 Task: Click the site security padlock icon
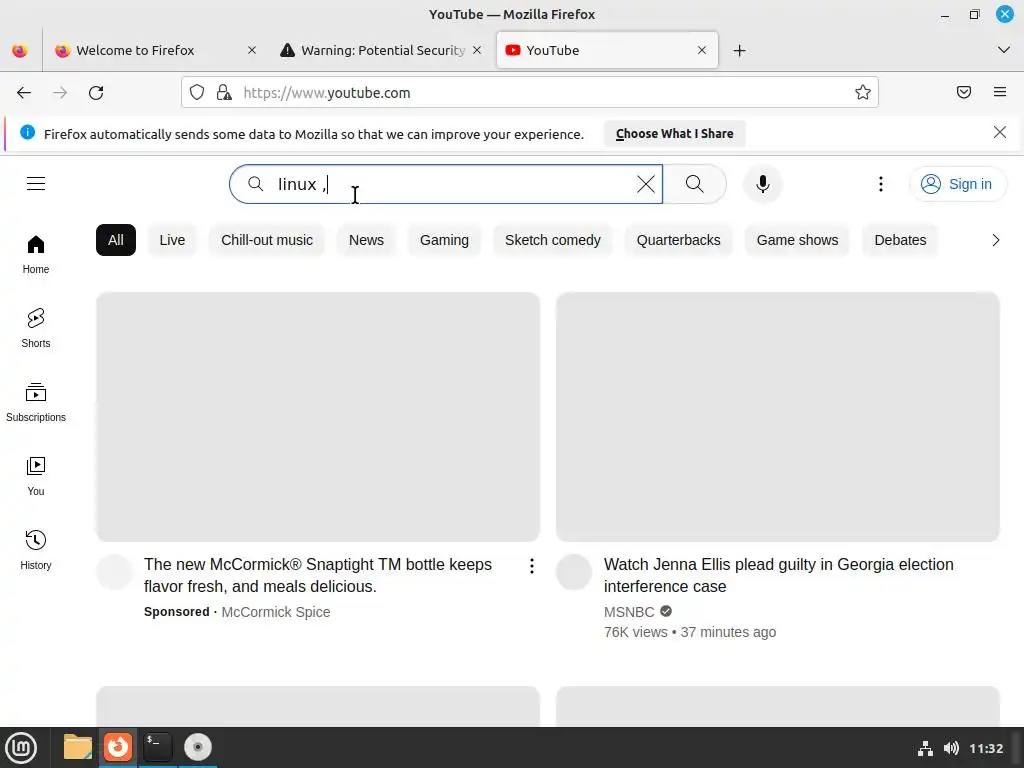[x=224, y=92]
